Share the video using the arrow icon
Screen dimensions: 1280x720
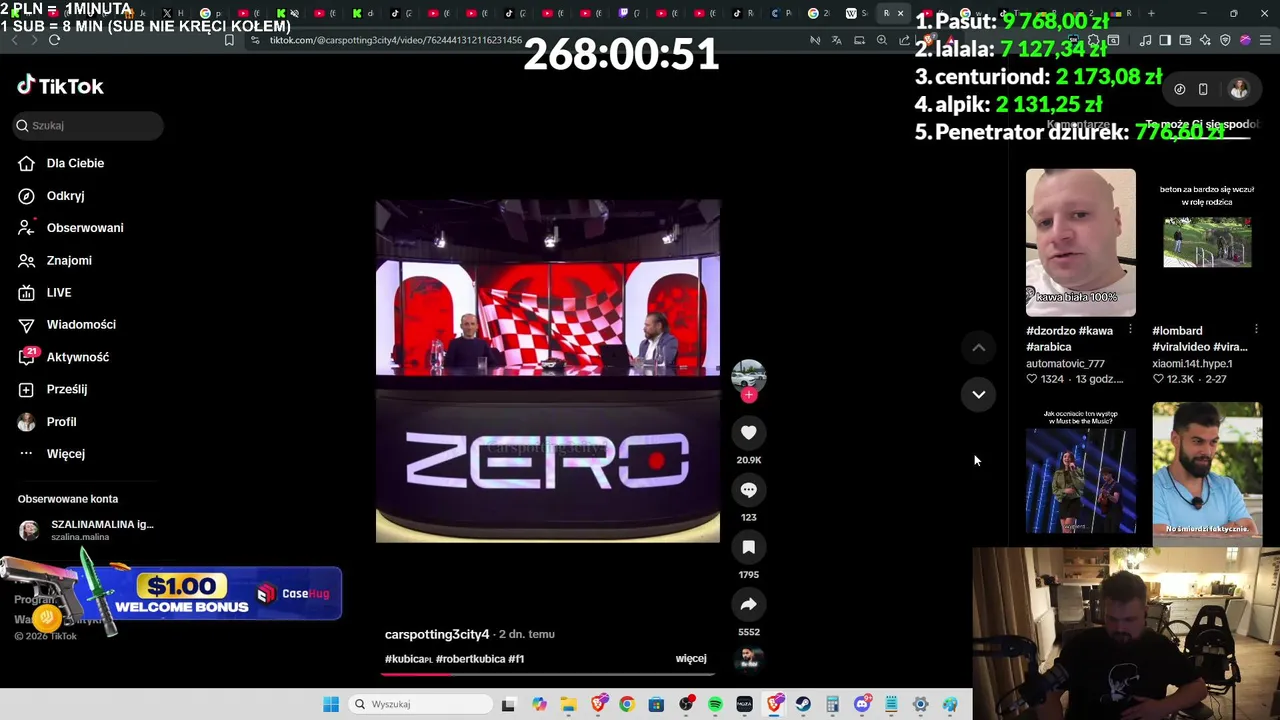[x=748, y=604]
